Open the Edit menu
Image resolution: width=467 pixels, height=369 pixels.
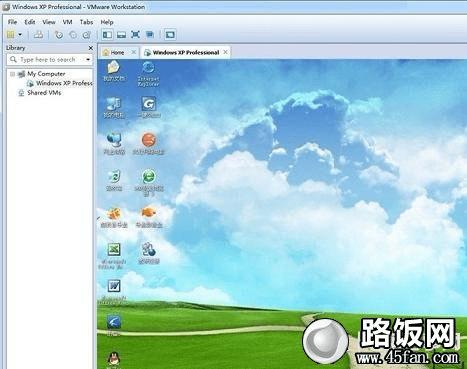coord(30,22)
